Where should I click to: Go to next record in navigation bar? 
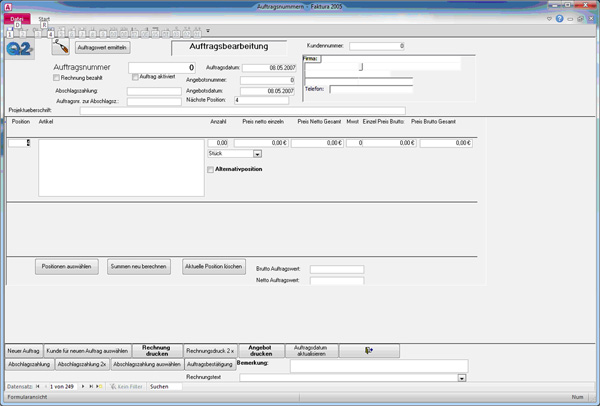pos(83,386)
